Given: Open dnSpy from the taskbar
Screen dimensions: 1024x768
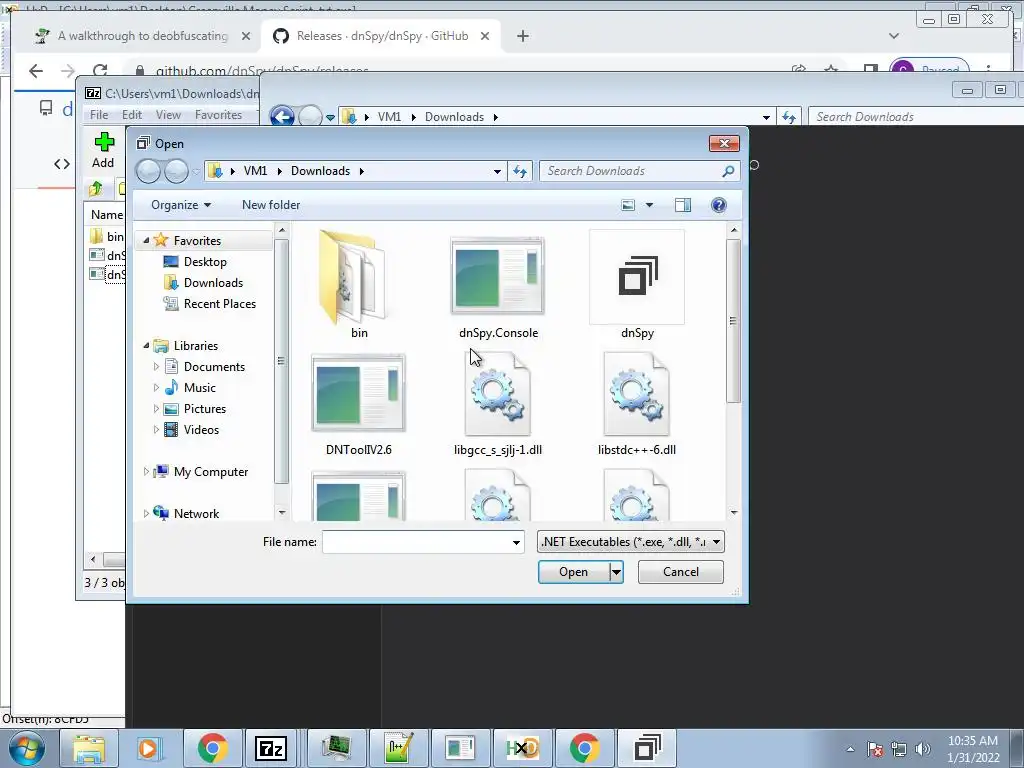Looking at the screenshot, I should [x=647, y=748].
